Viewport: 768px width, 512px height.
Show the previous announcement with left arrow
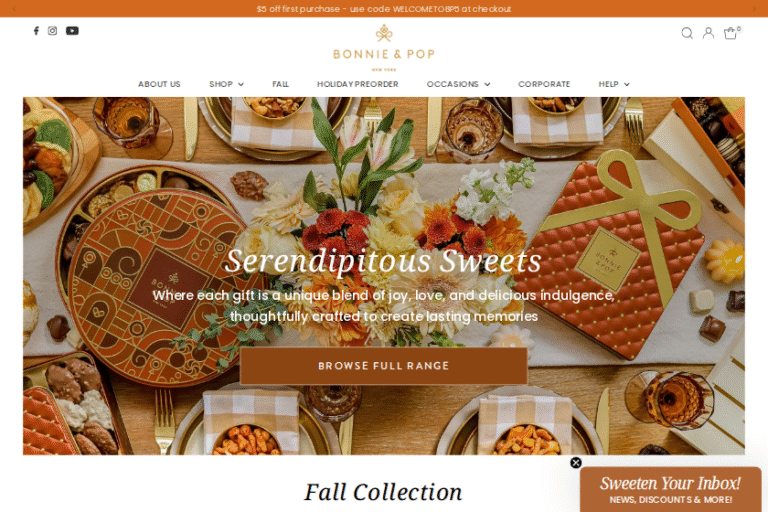(x=14, y=9)
